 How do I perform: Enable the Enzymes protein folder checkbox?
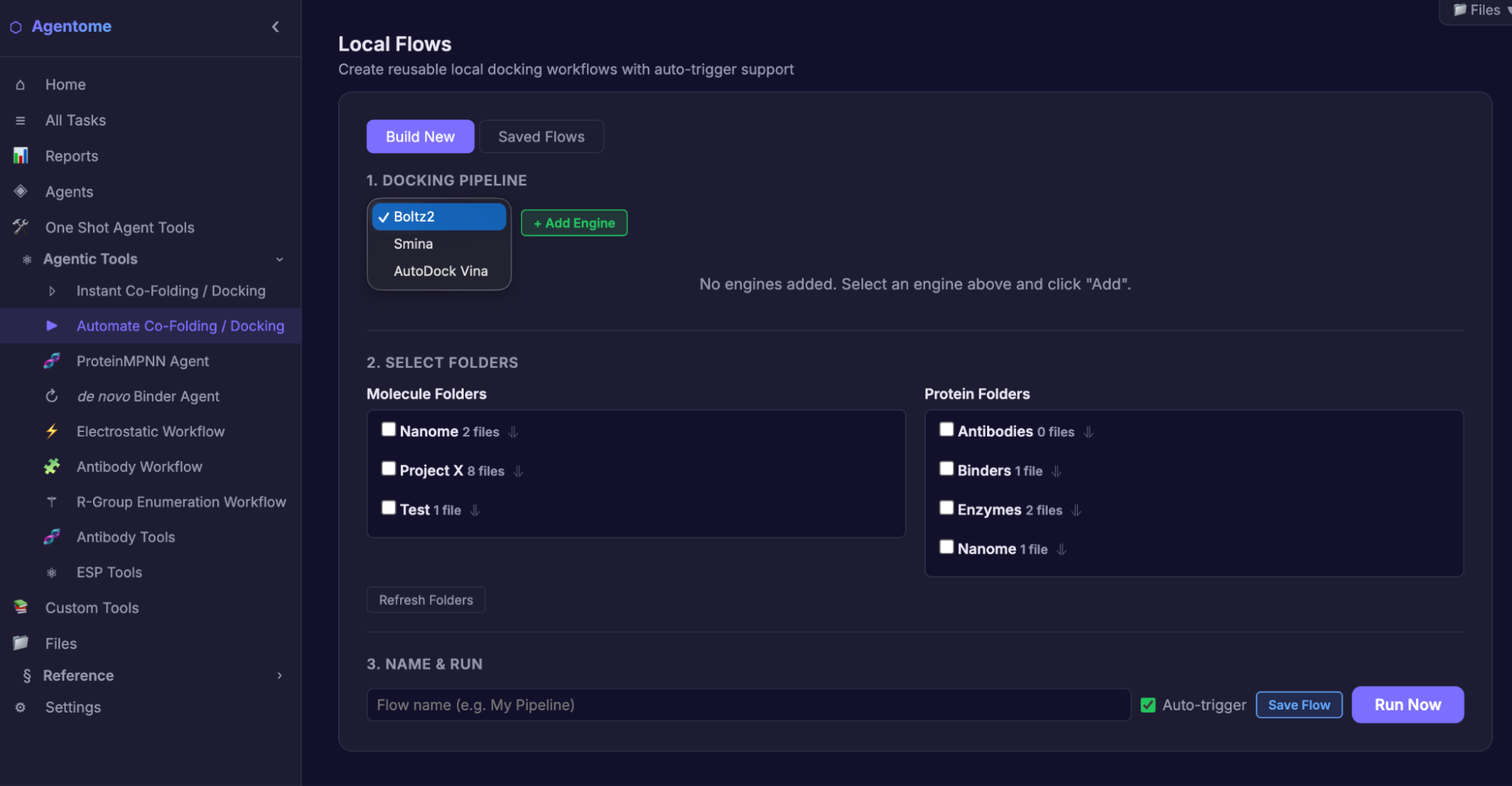(946, 508)
